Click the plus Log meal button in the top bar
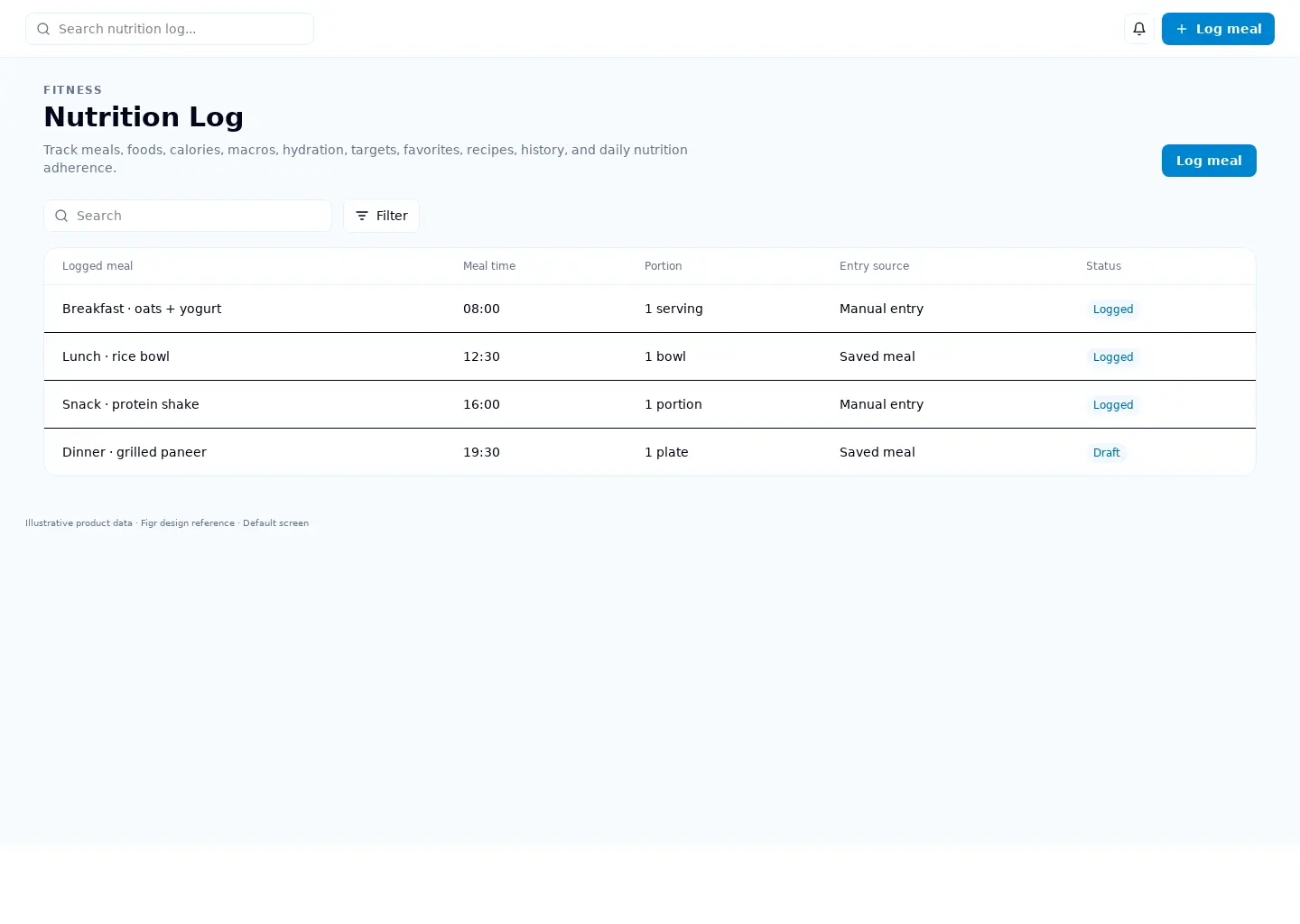The width and height of the screenshot is (1300, 924). click(1218, 29)
